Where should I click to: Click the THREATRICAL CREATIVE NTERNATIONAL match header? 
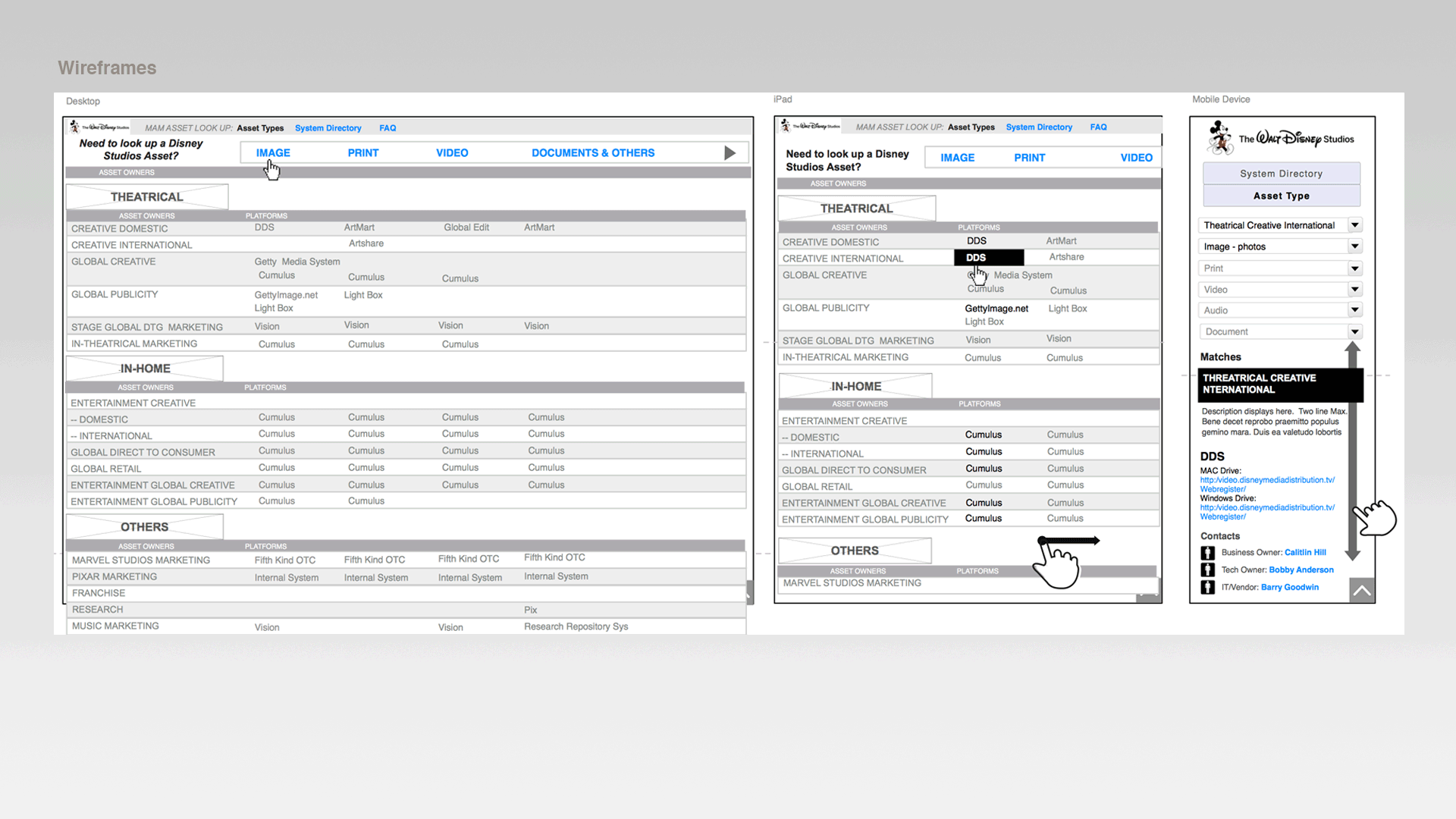coord(1280,384)
